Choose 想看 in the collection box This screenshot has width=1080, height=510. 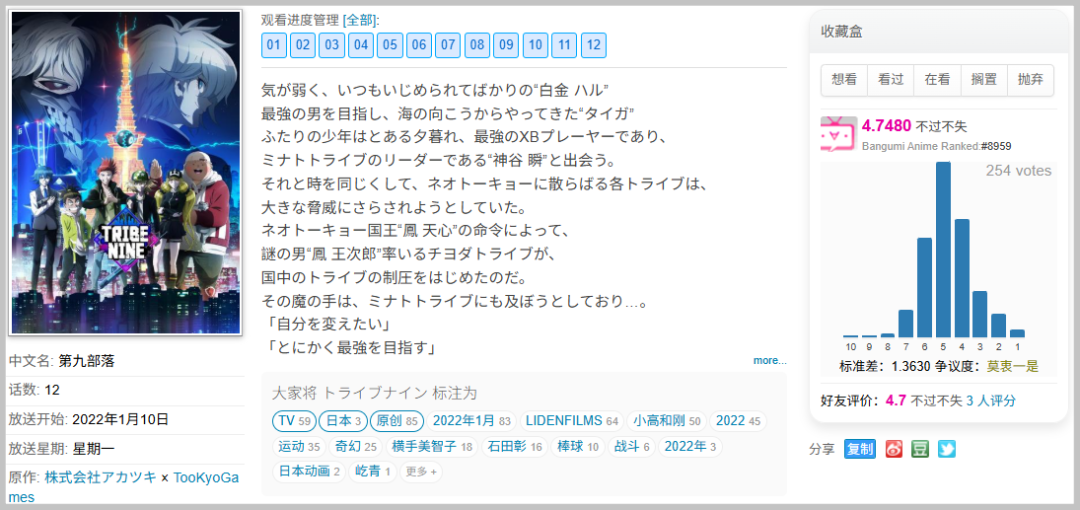(844, 80)
